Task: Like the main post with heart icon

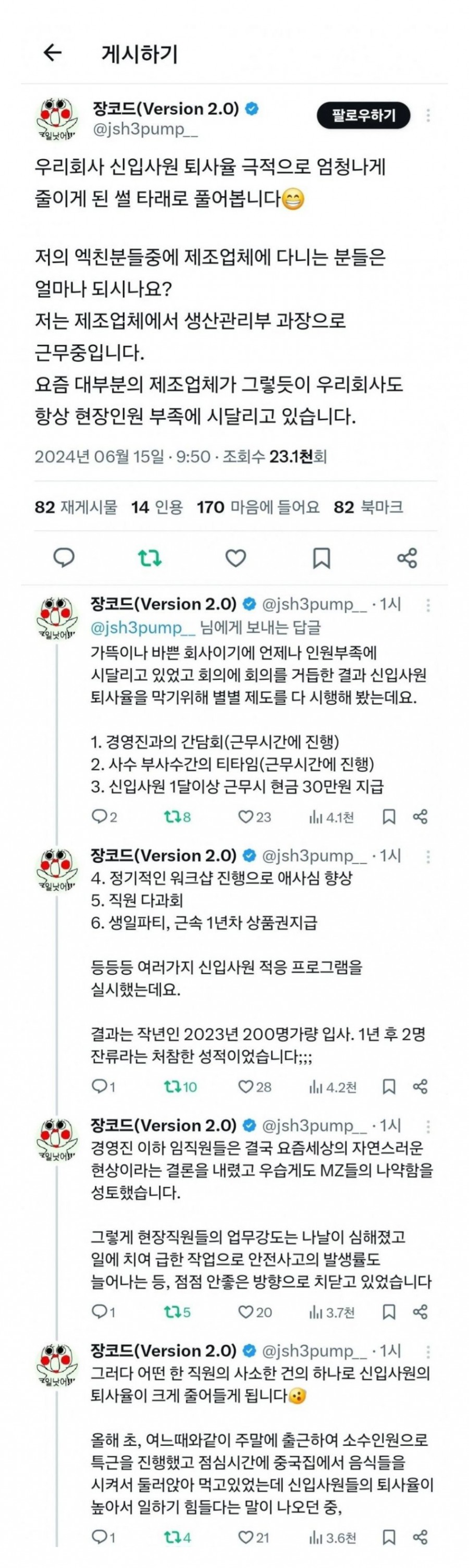Action: [x=236, y=557]
